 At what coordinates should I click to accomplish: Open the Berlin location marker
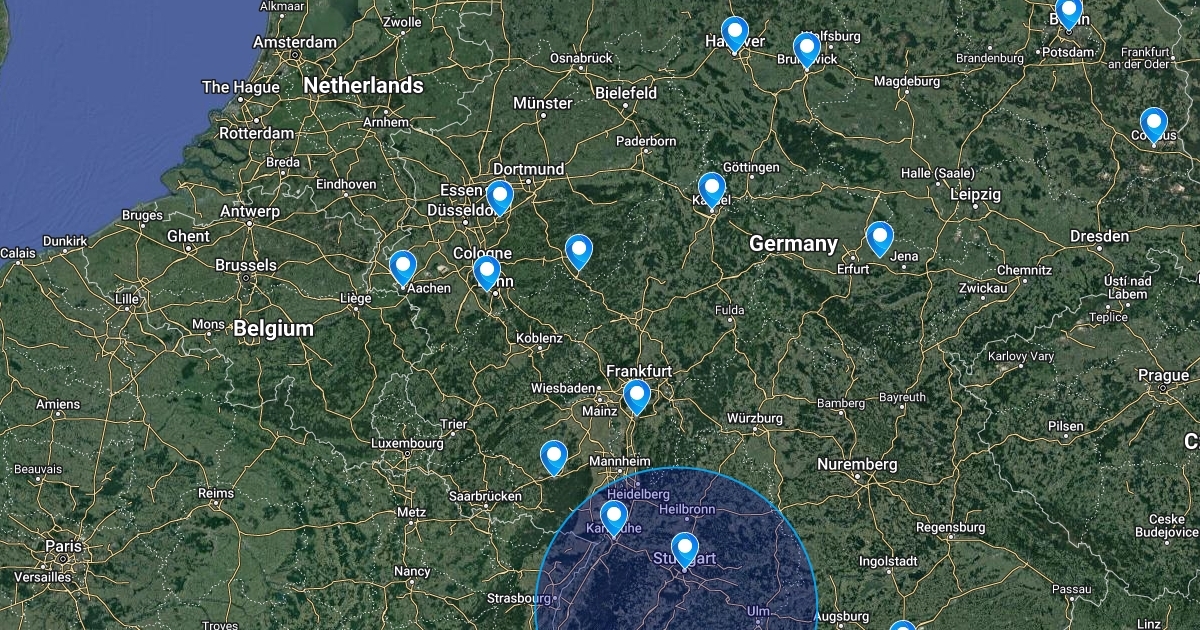(x=1069, y=12)
